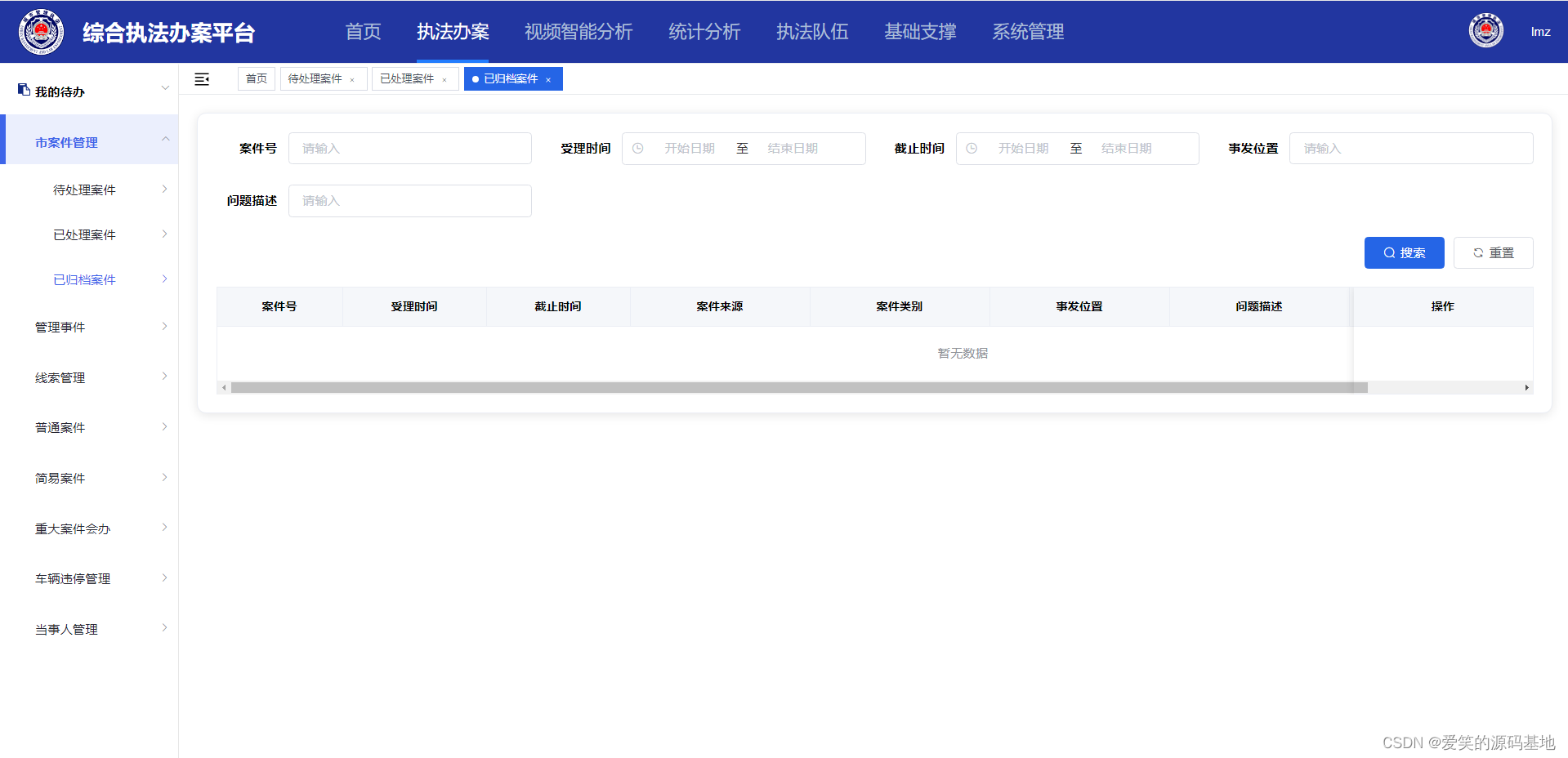The height and width of the screenshot is (758, 1568).
Task: Switch to the 首页 page tab
Action: 257,78
